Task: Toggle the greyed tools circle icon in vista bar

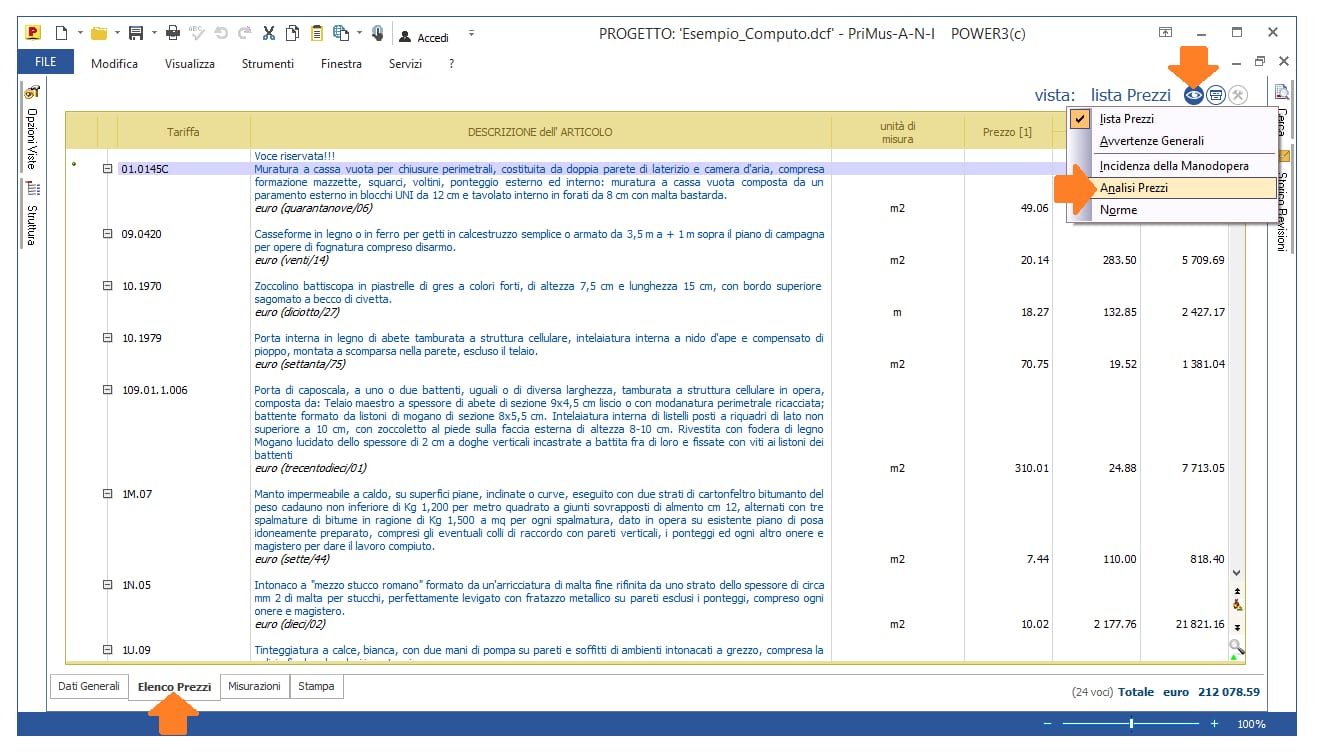Action: [x=1238, y=95]
